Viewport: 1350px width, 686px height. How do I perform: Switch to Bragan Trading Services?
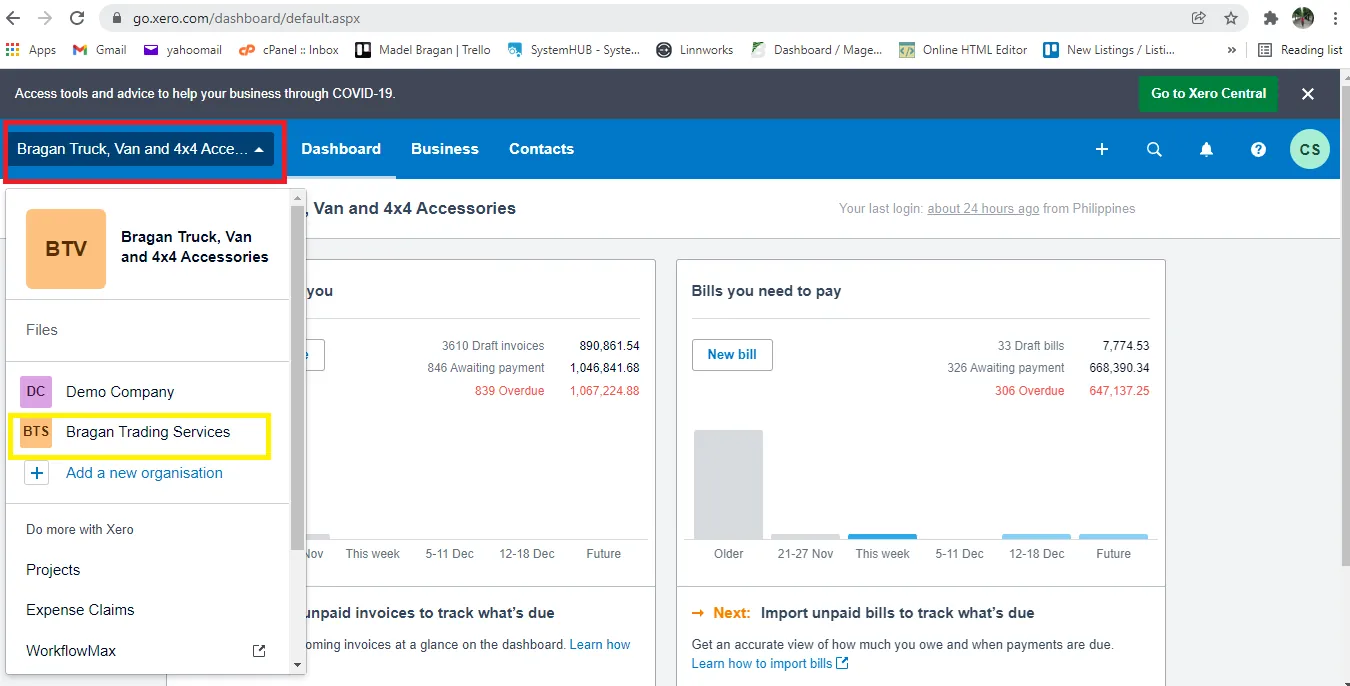[x=148, y=432]
